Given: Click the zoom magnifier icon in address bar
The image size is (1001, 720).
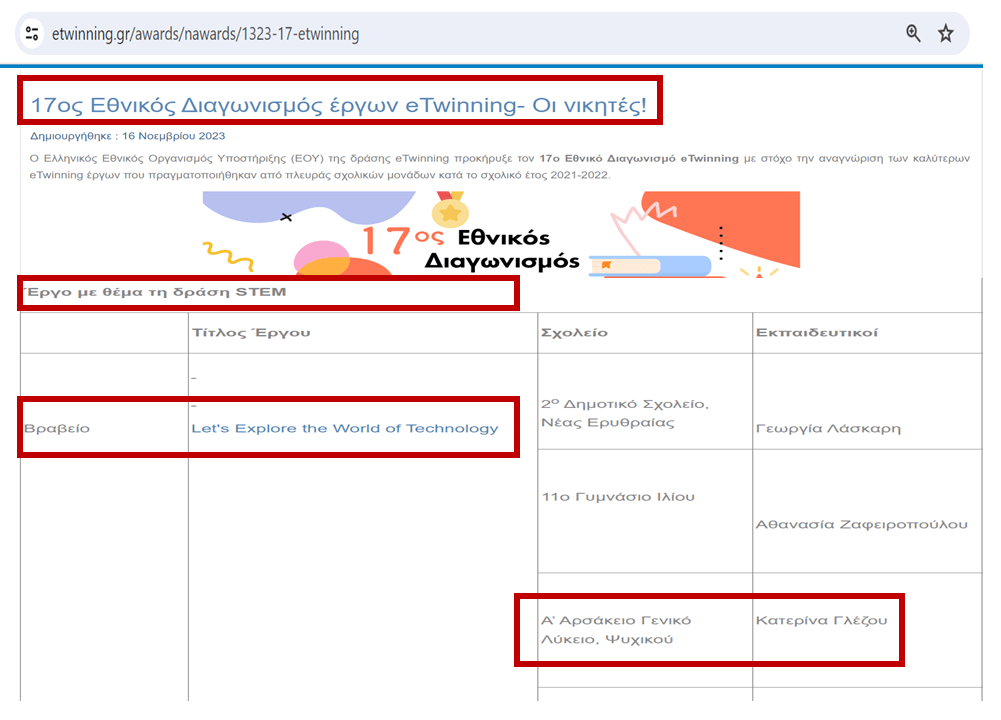Looking at the screenshot, I should 913,34.
